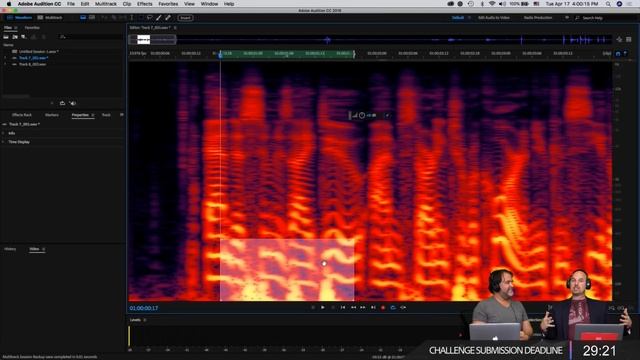Click the Invert button in toolbar

[x=185, y=18]
